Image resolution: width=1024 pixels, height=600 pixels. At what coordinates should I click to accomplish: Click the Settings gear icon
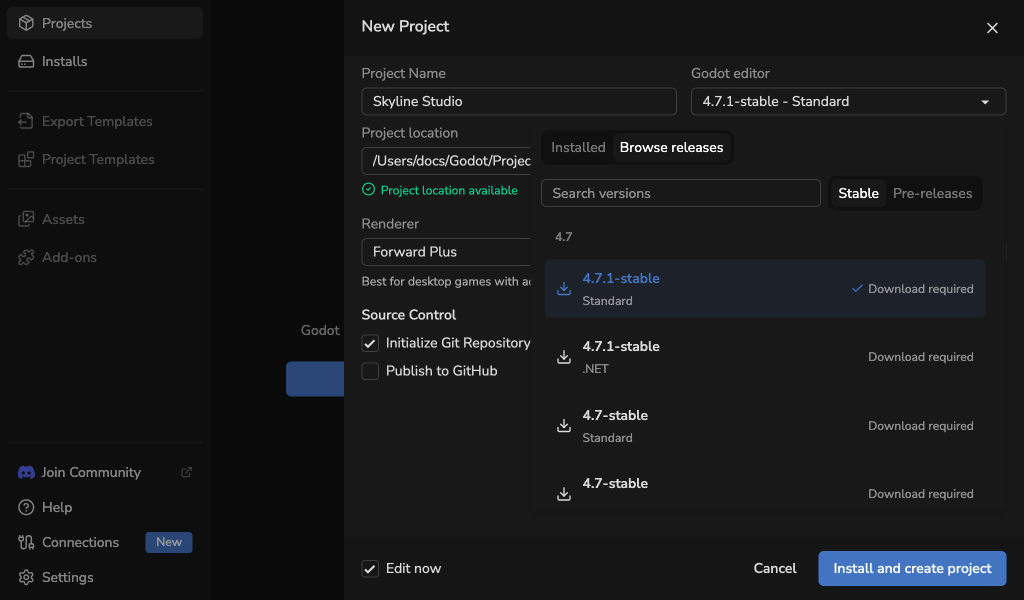[26, 577]
